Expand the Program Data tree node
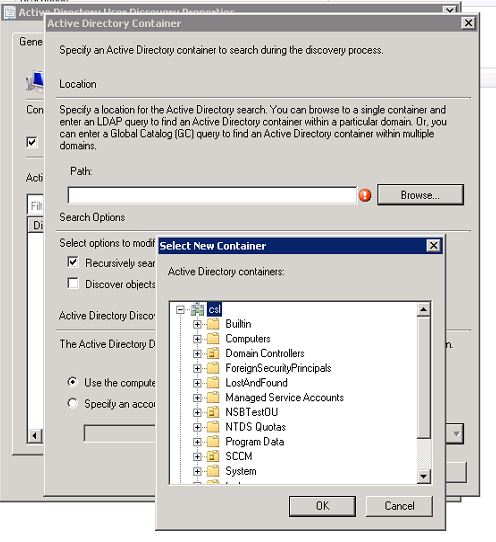The width and height of the screenshot is (496, 542). [x=197, y=442]
